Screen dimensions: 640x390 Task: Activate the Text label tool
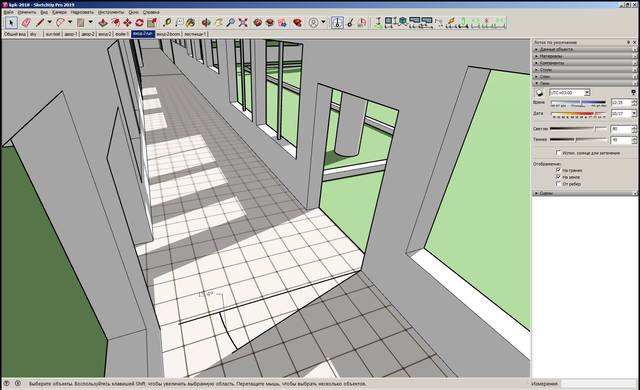179,22
